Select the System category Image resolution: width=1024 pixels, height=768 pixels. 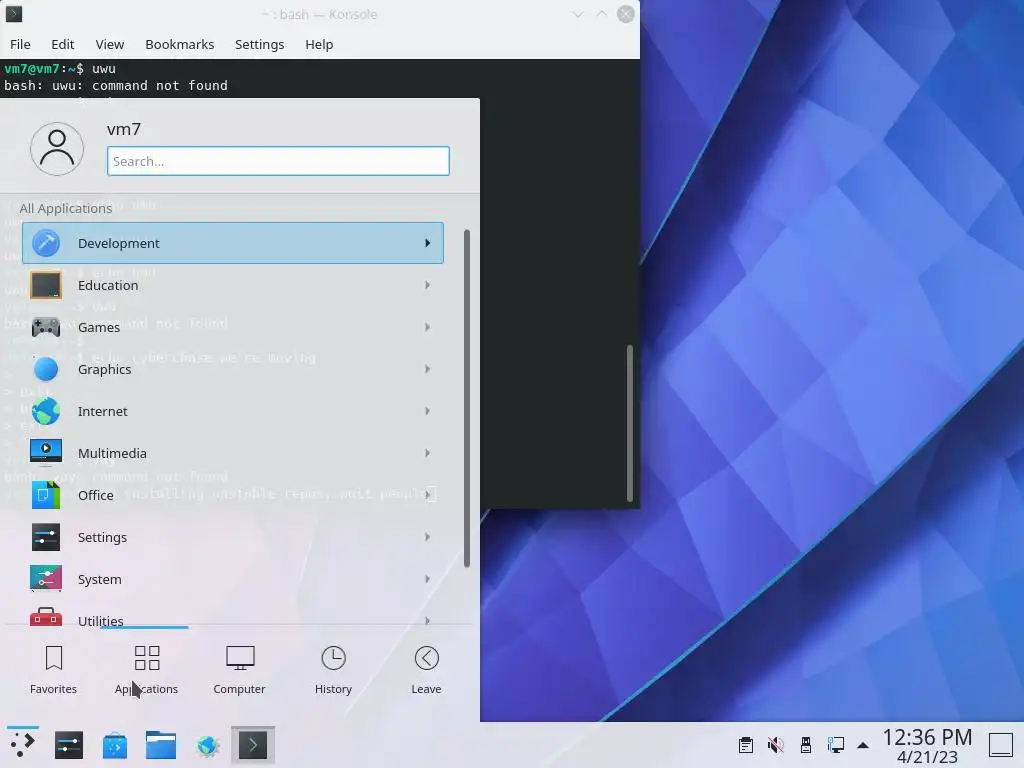click(x=232, y=579)
